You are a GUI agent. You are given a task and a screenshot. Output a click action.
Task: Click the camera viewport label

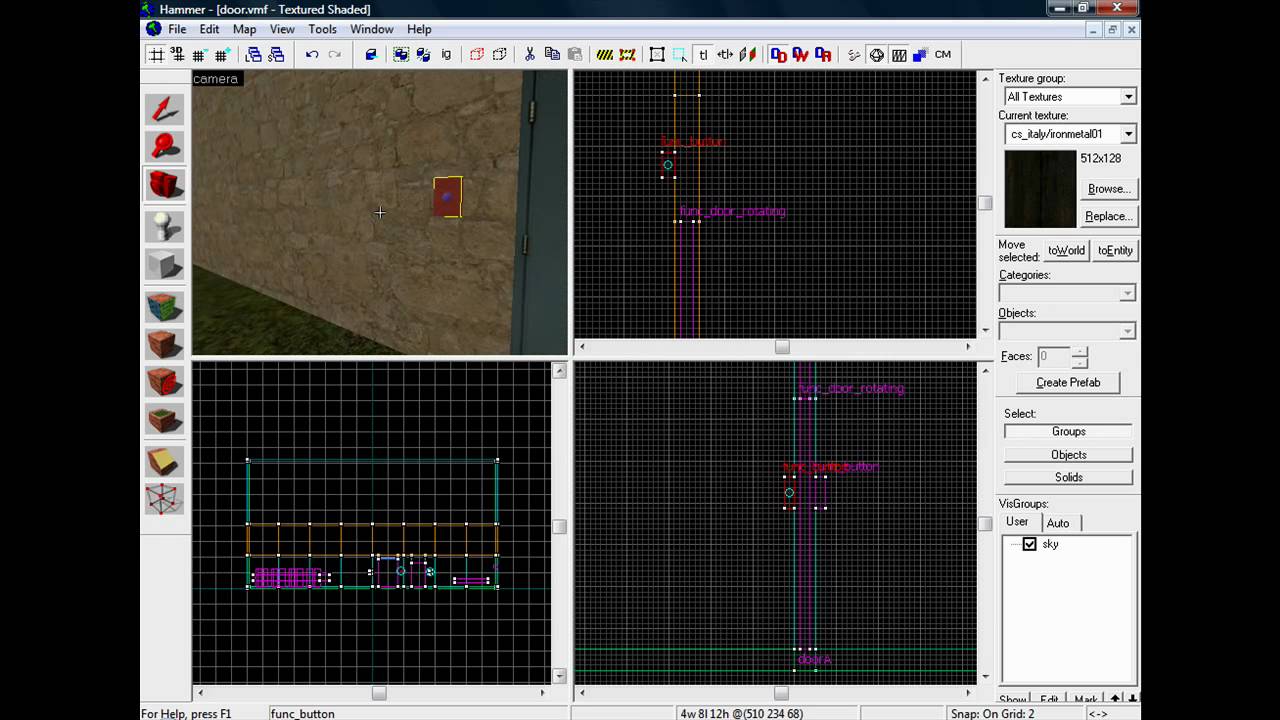[x=216, y=79]
